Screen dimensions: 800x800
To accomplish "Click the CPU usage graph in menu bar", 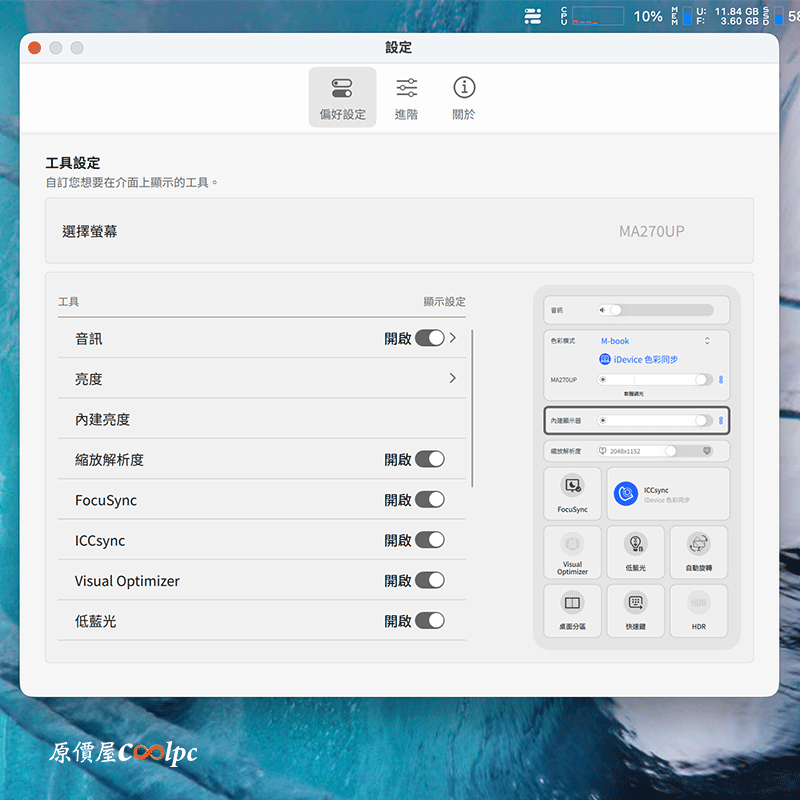I will click(x=598, y=16).
